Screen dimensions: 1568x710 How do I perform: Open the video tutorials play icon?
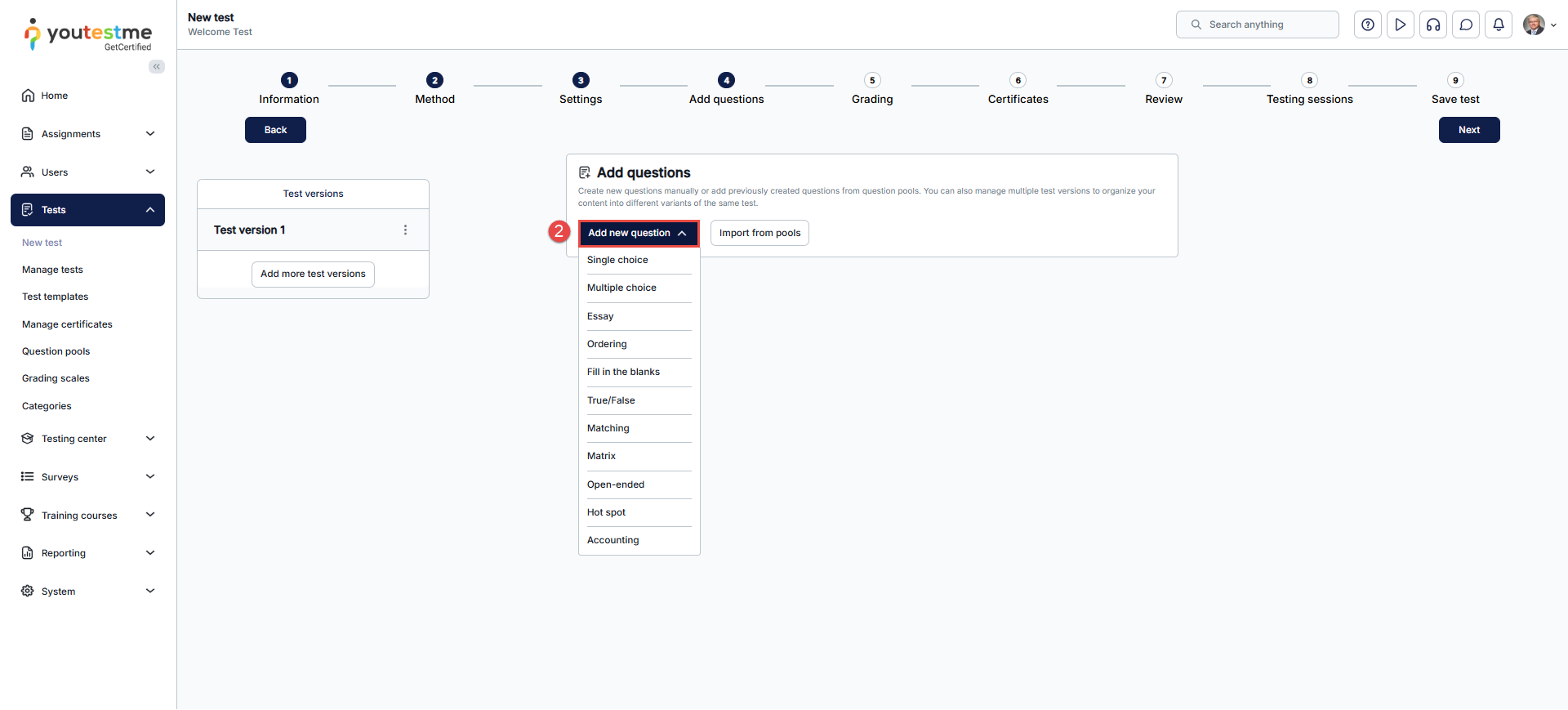click(1401, 25)
